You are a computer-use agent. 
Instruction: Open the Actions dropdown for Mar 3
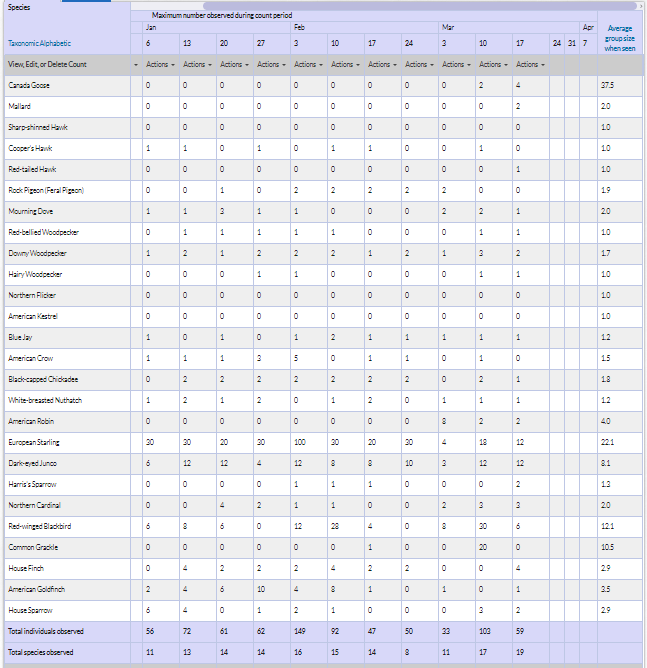click(456, 64)
